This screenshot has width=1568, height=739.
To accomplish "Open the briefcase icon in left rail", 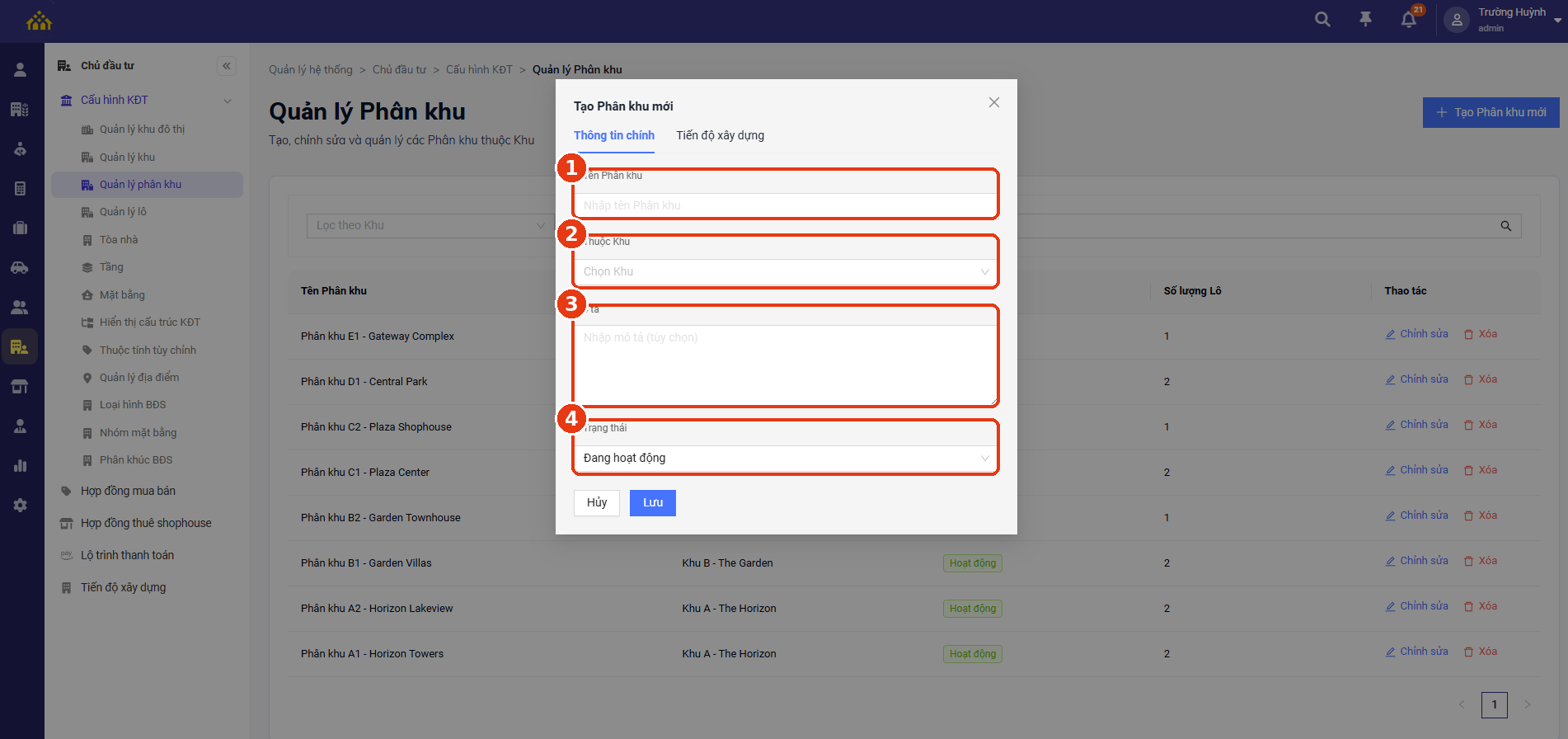I will click(x=21, y=228).
